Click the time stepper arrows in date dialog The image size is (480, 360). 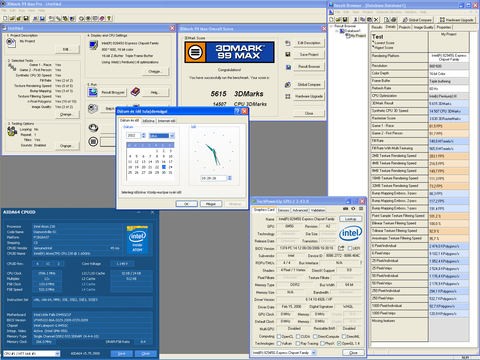click(229, 178)
